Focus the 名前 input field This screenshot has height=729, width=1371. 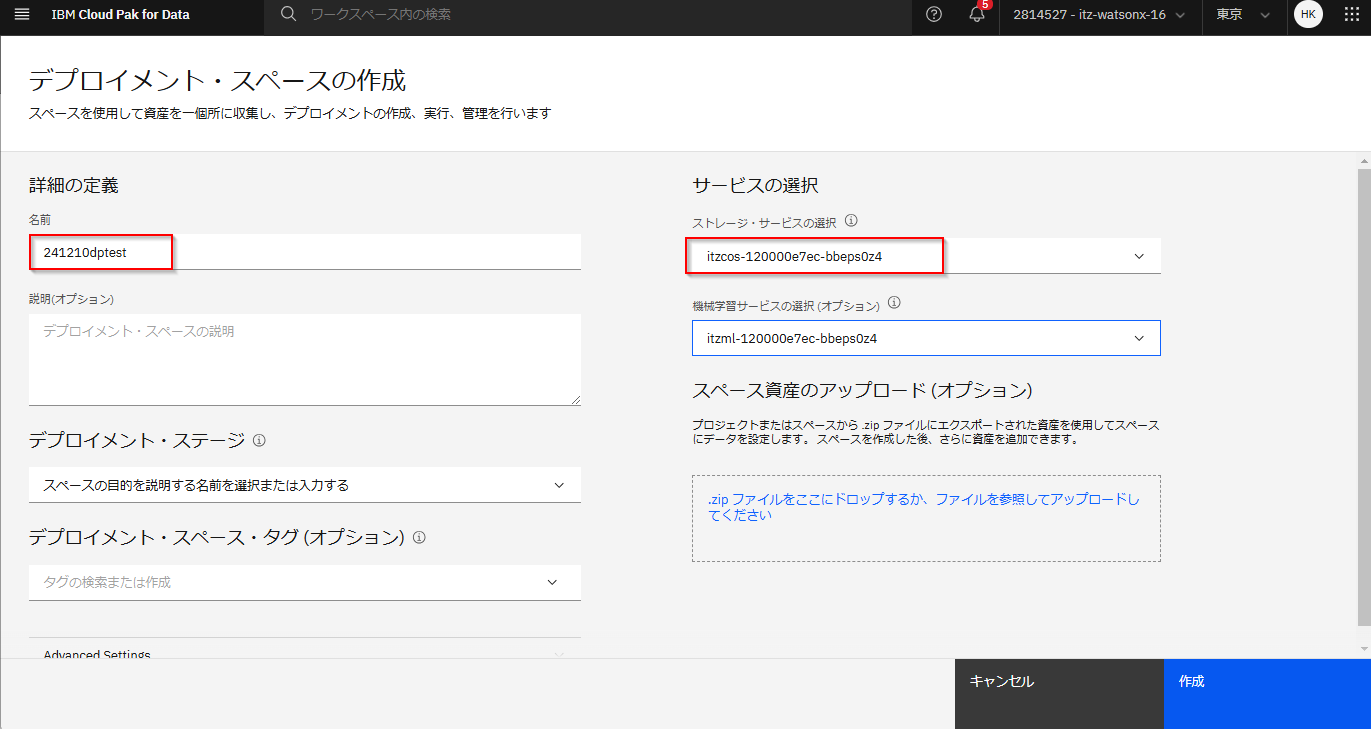coord(305,253)
